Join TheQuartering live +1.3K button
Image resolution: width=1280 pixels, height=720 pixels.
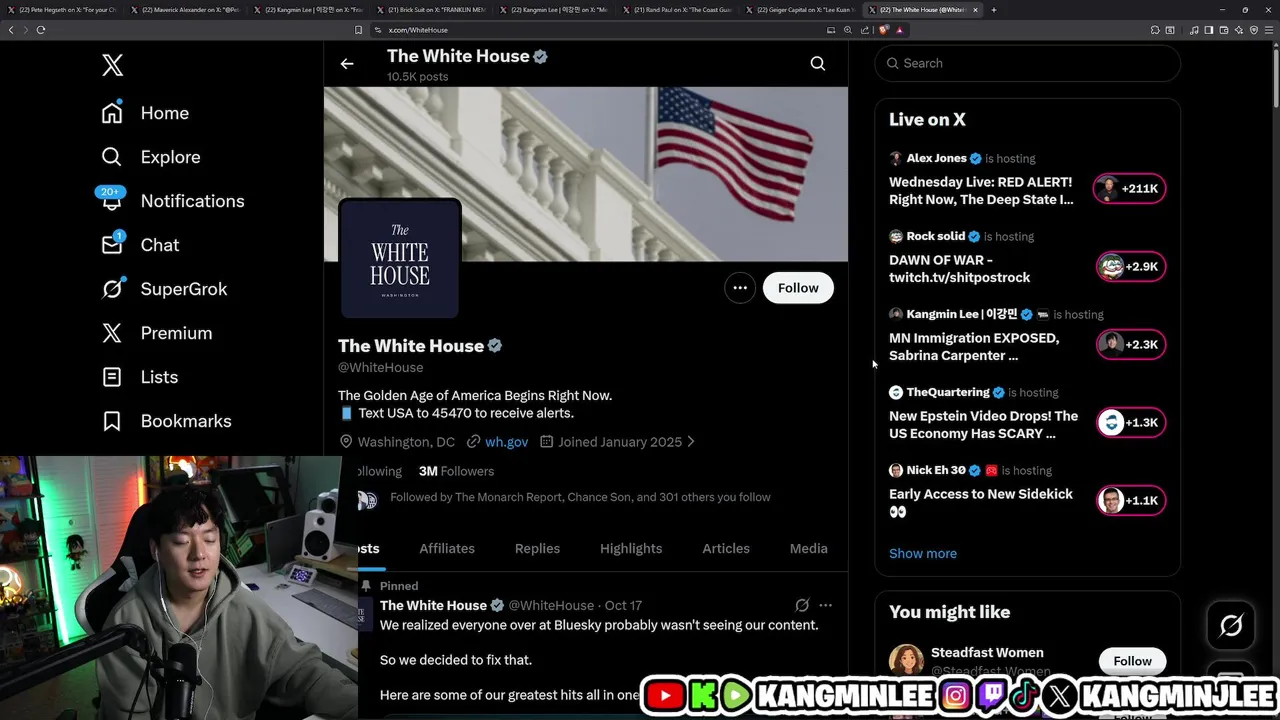coord(1130,423)
